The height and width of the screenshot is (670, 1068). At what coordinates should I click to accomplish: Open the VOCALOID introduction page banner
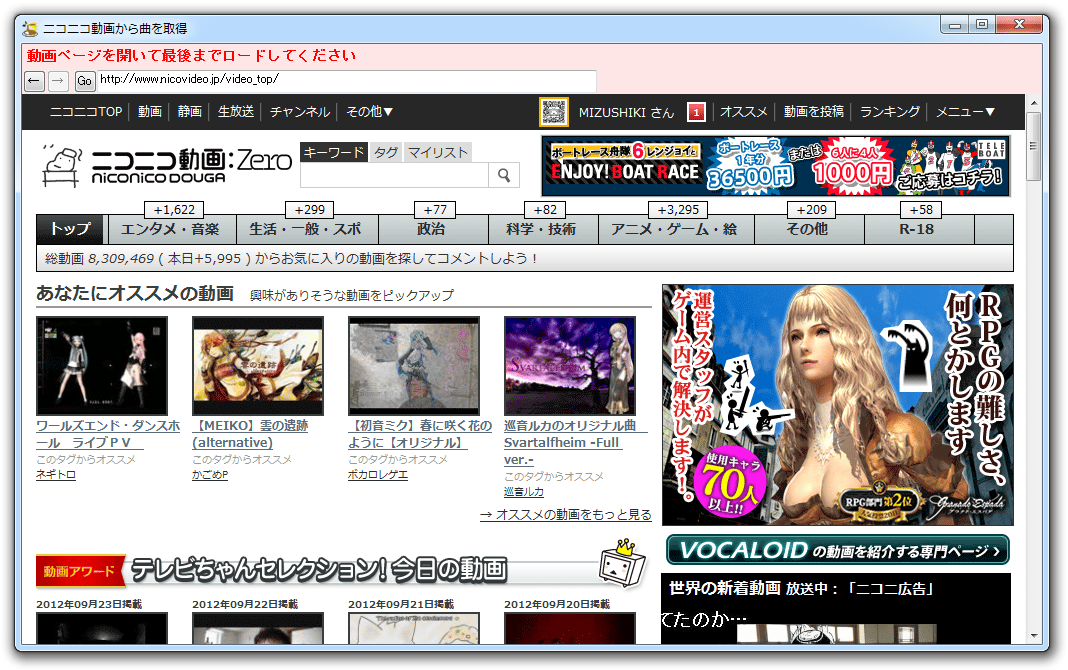click(x=838, y=550)
